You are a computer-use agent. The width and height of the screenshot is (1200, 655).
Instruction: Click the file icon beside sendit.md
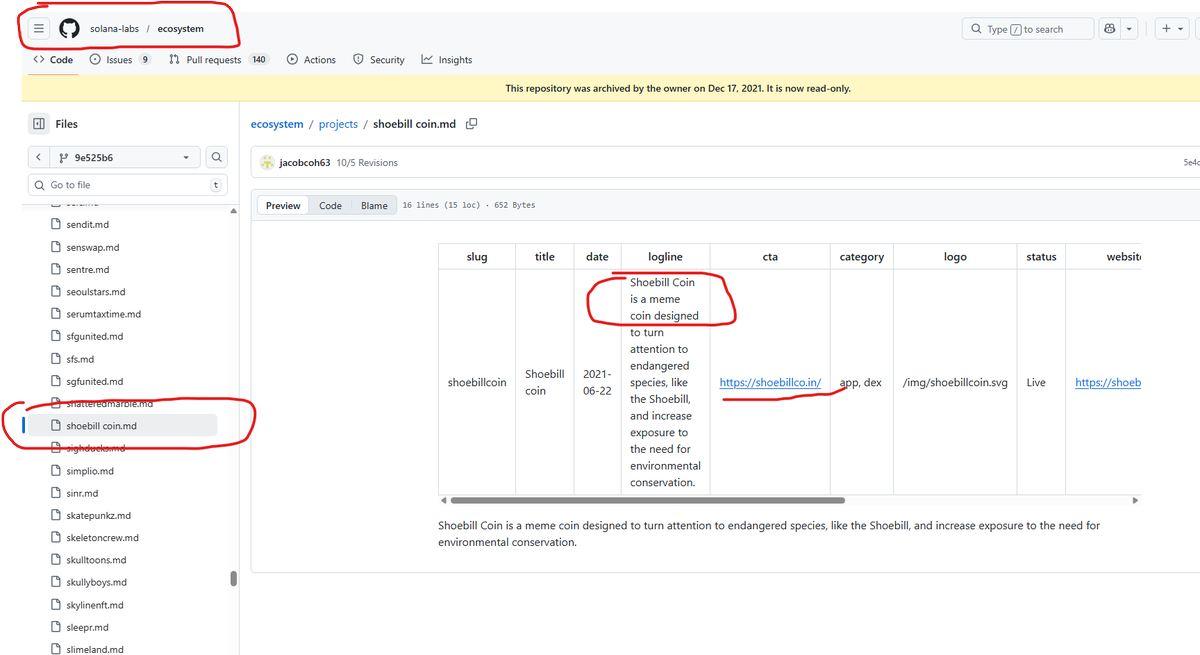[x=57, y=225]
